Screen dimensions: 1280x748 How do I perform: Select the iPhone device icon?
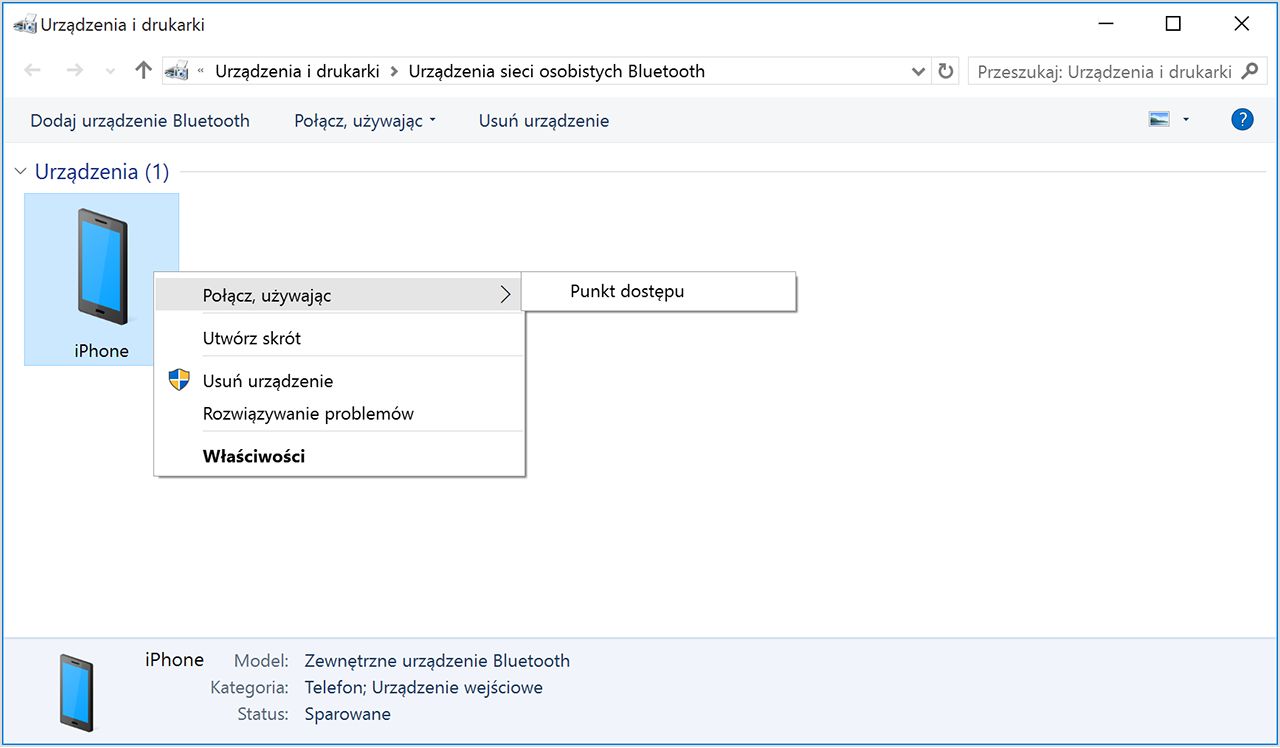pos(102,279)
